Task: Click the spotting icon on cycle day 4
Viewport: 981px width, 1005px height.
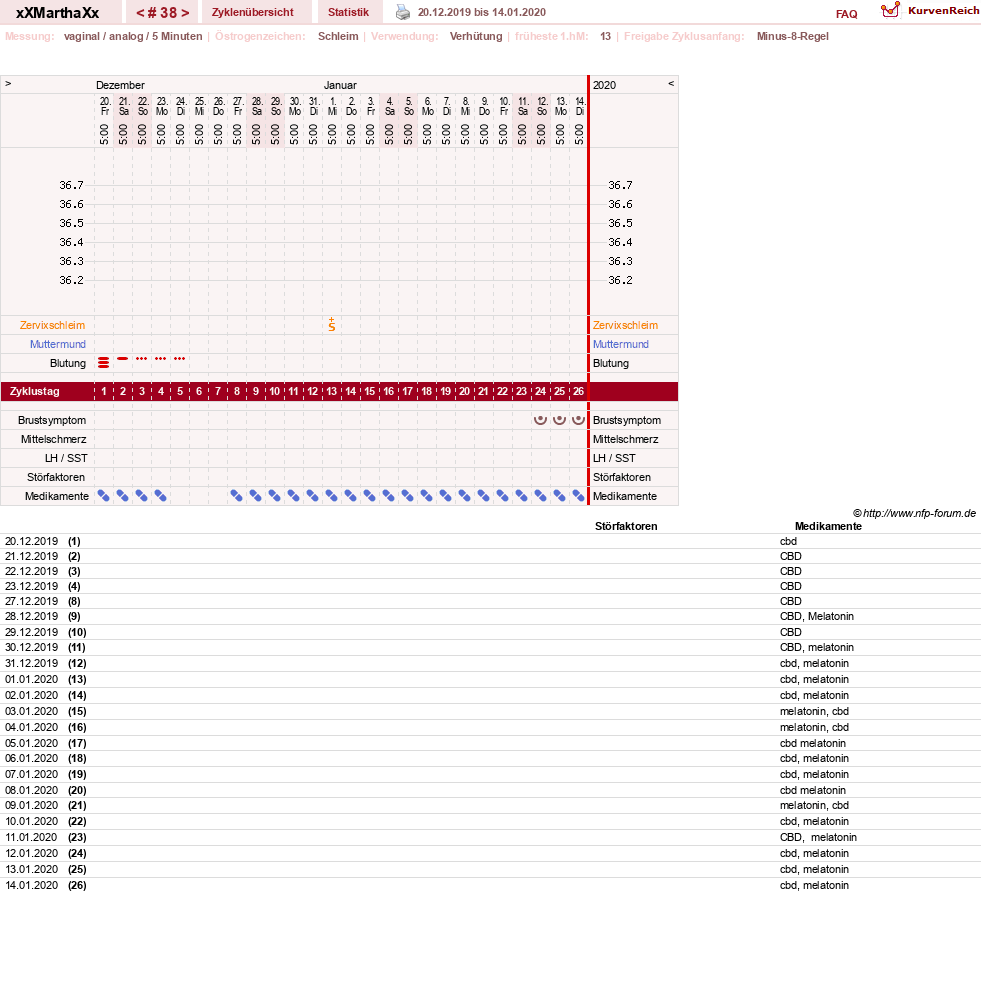Action: [x=161, y=358]
